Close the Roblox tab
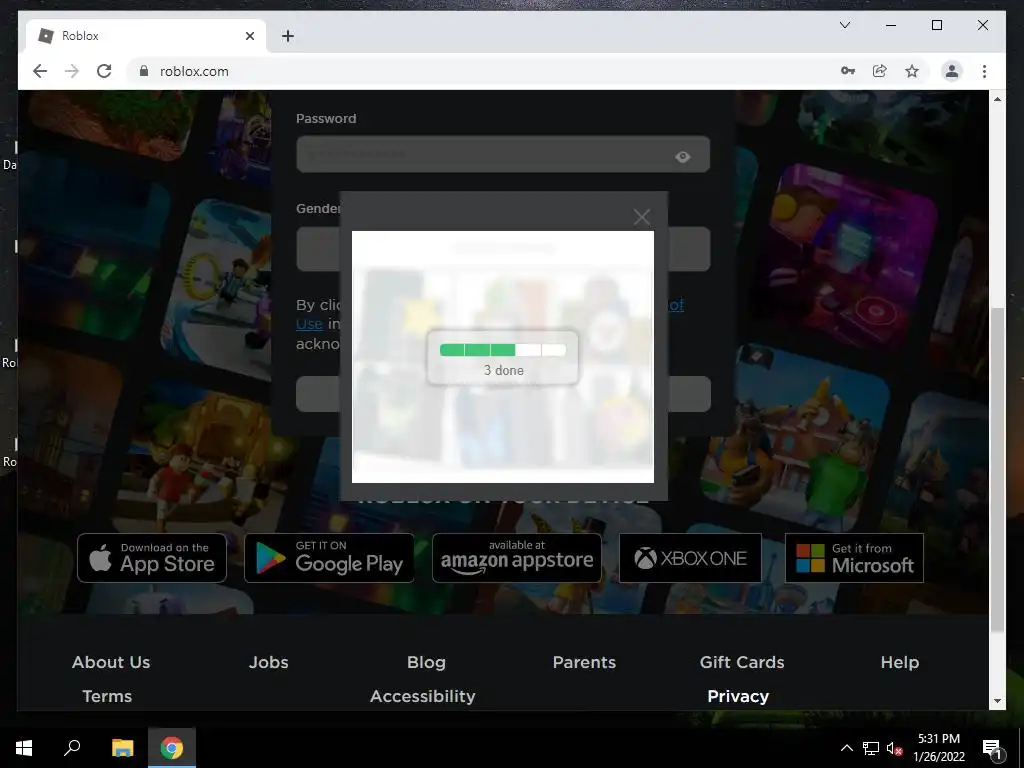 tap(249, 36)
